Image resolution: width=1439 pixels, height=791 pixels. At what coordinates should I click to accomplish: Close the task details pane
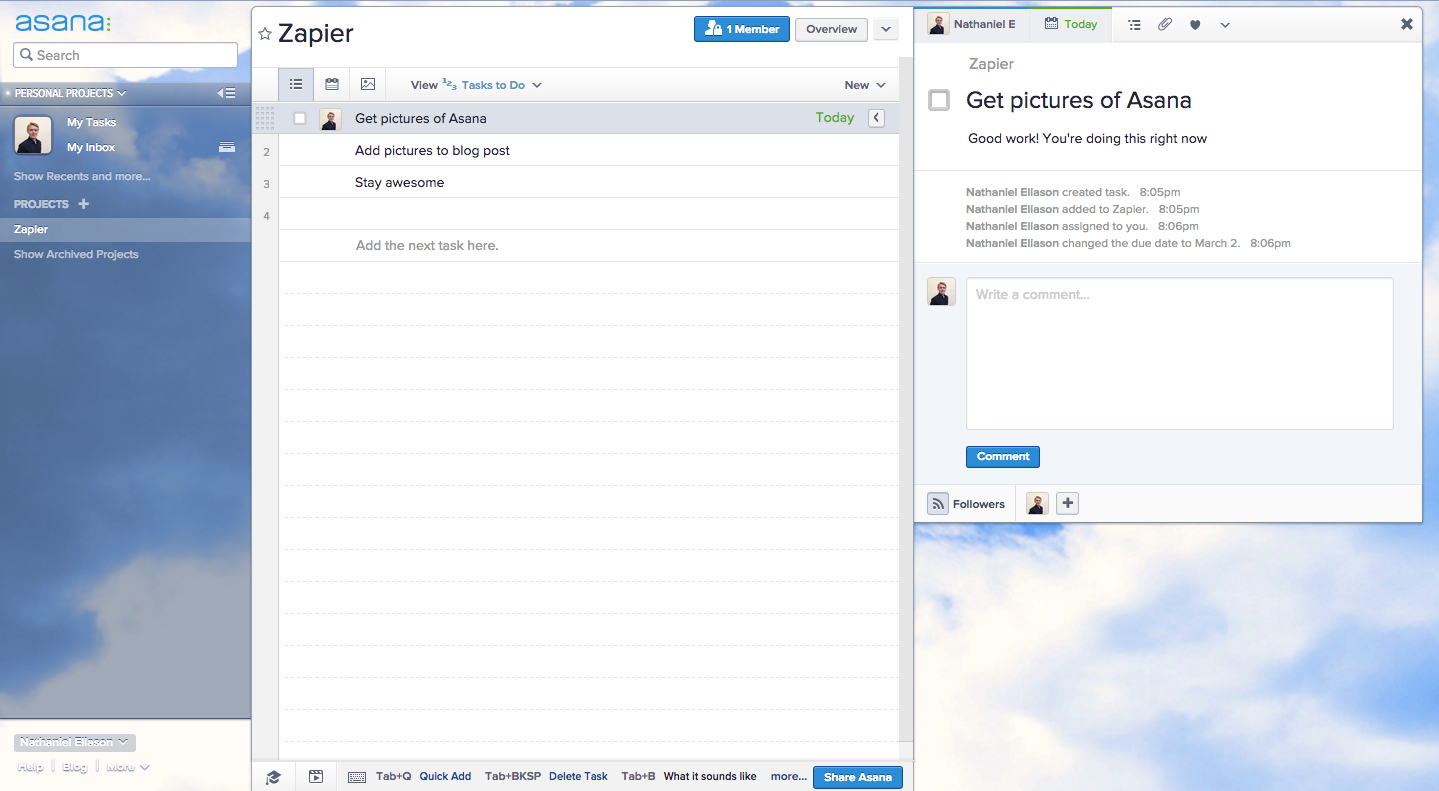pyautogui.click(x=1407, y=24)
